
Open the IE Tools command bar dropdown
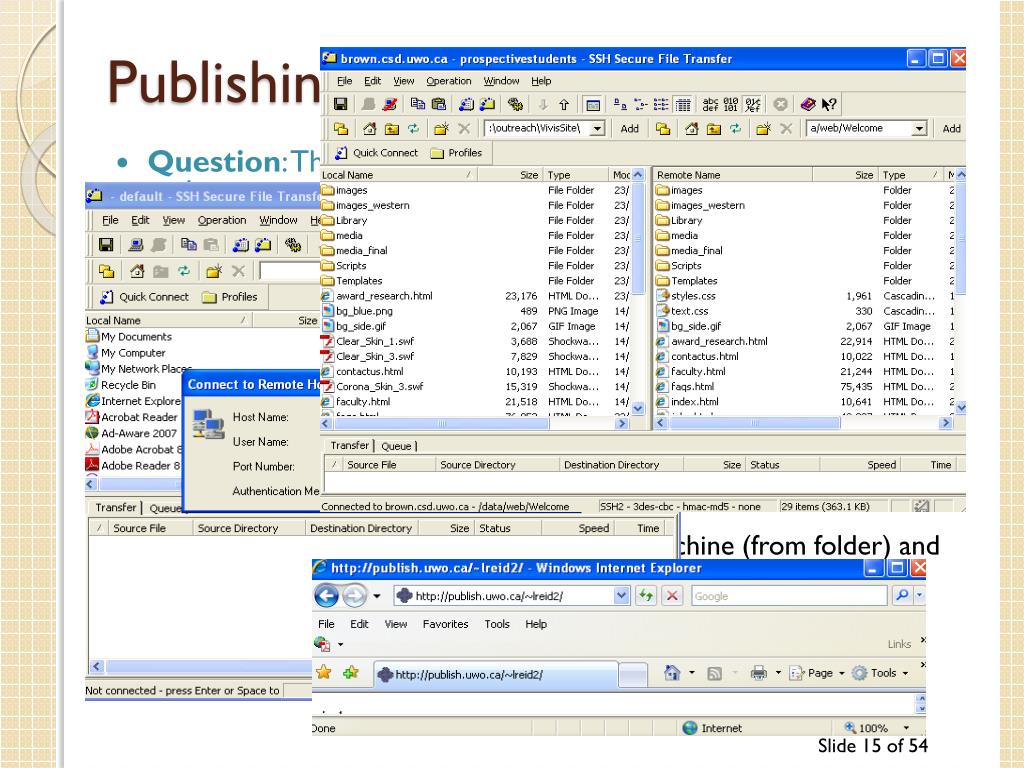pyautogui.click(x=905, y=673)
